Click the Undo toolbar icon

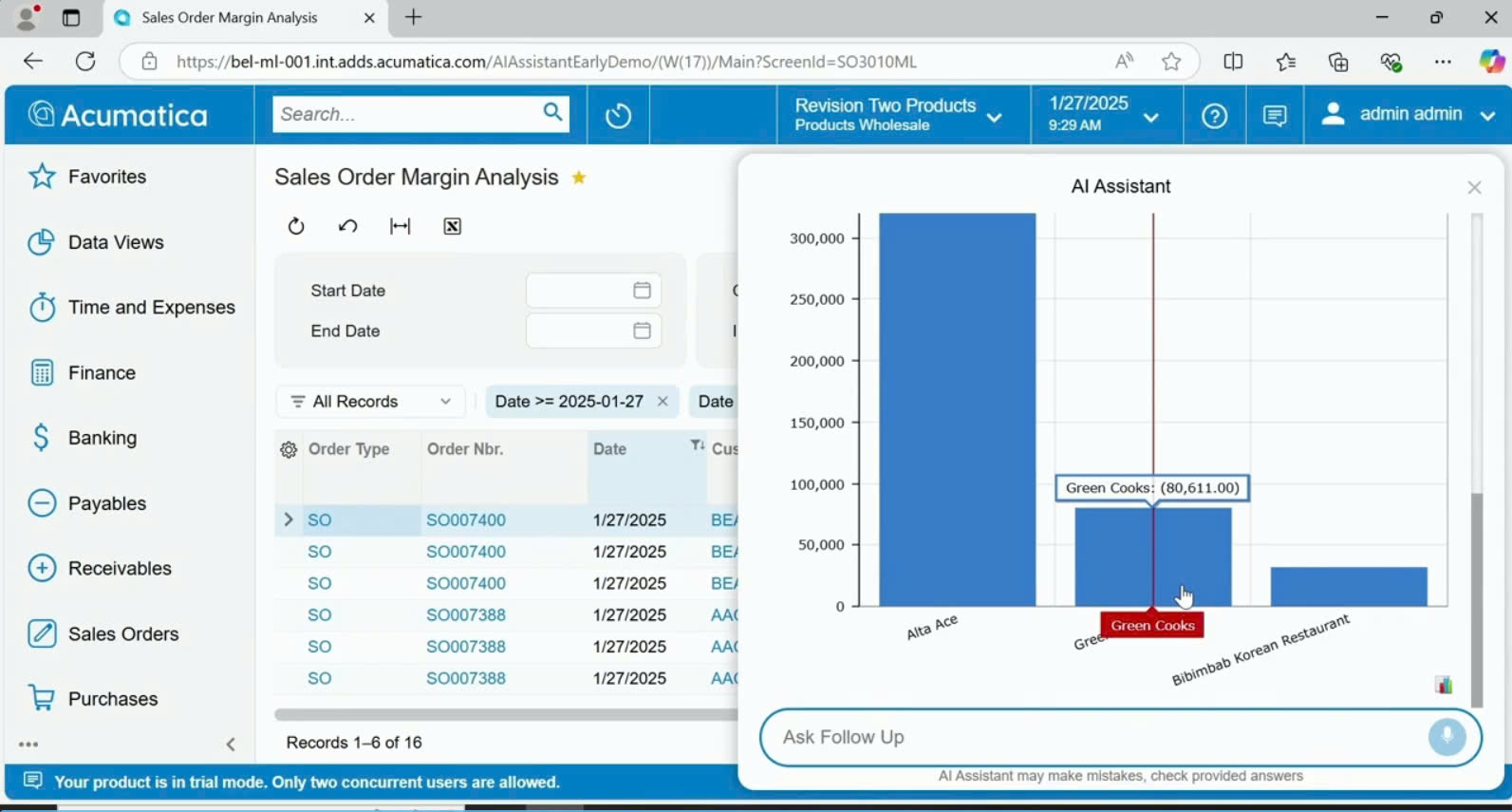(x=347, y=226)
